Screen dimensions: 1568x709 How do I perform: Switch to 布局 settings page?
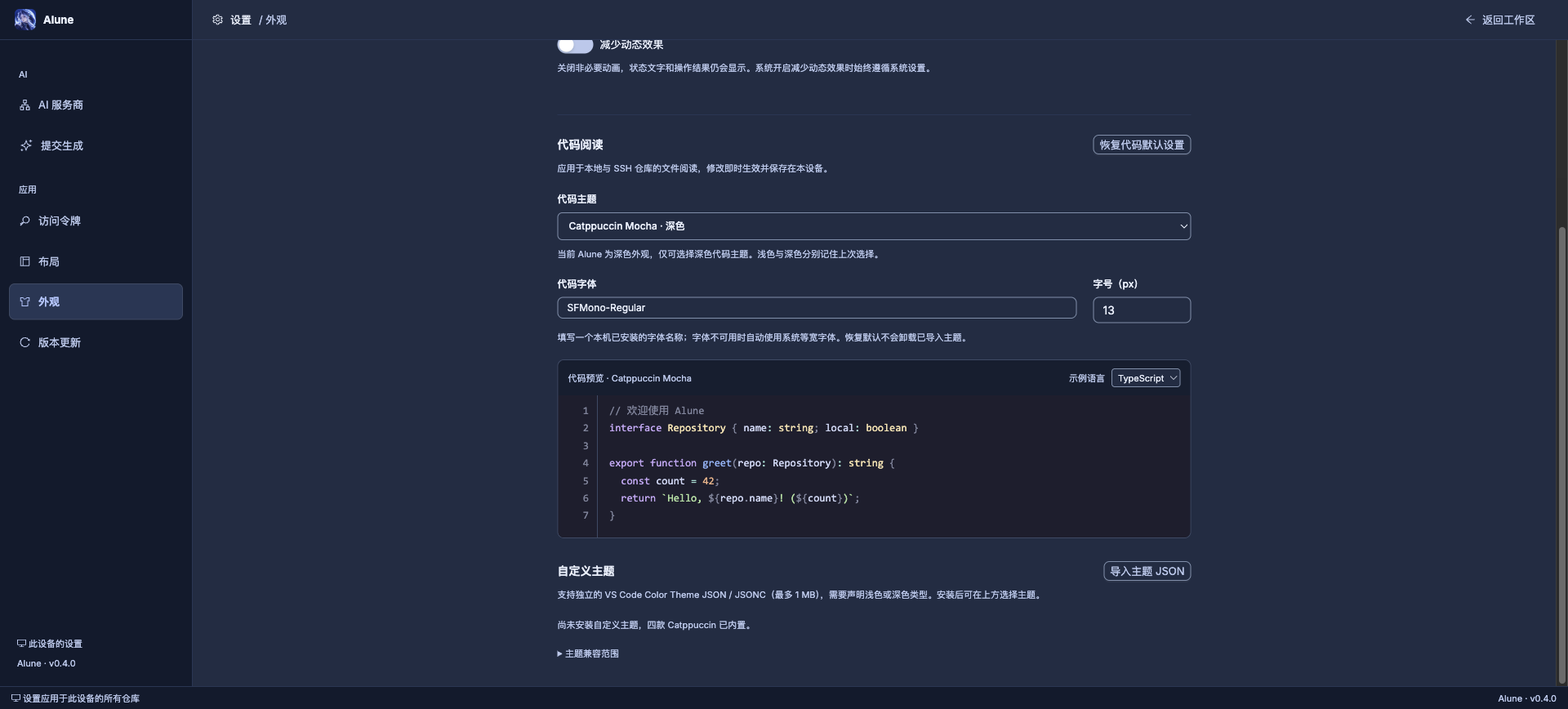96,261
